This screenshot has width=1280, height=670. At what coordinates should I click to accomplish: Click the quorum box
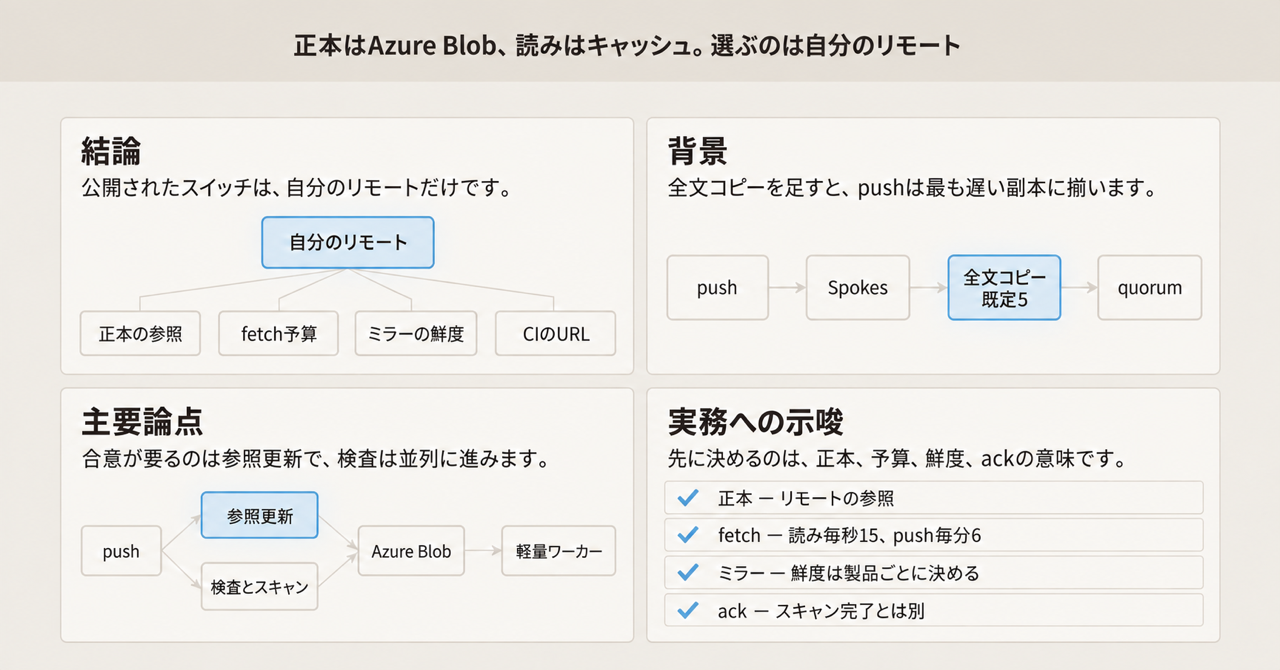(x=1150, y=288)
